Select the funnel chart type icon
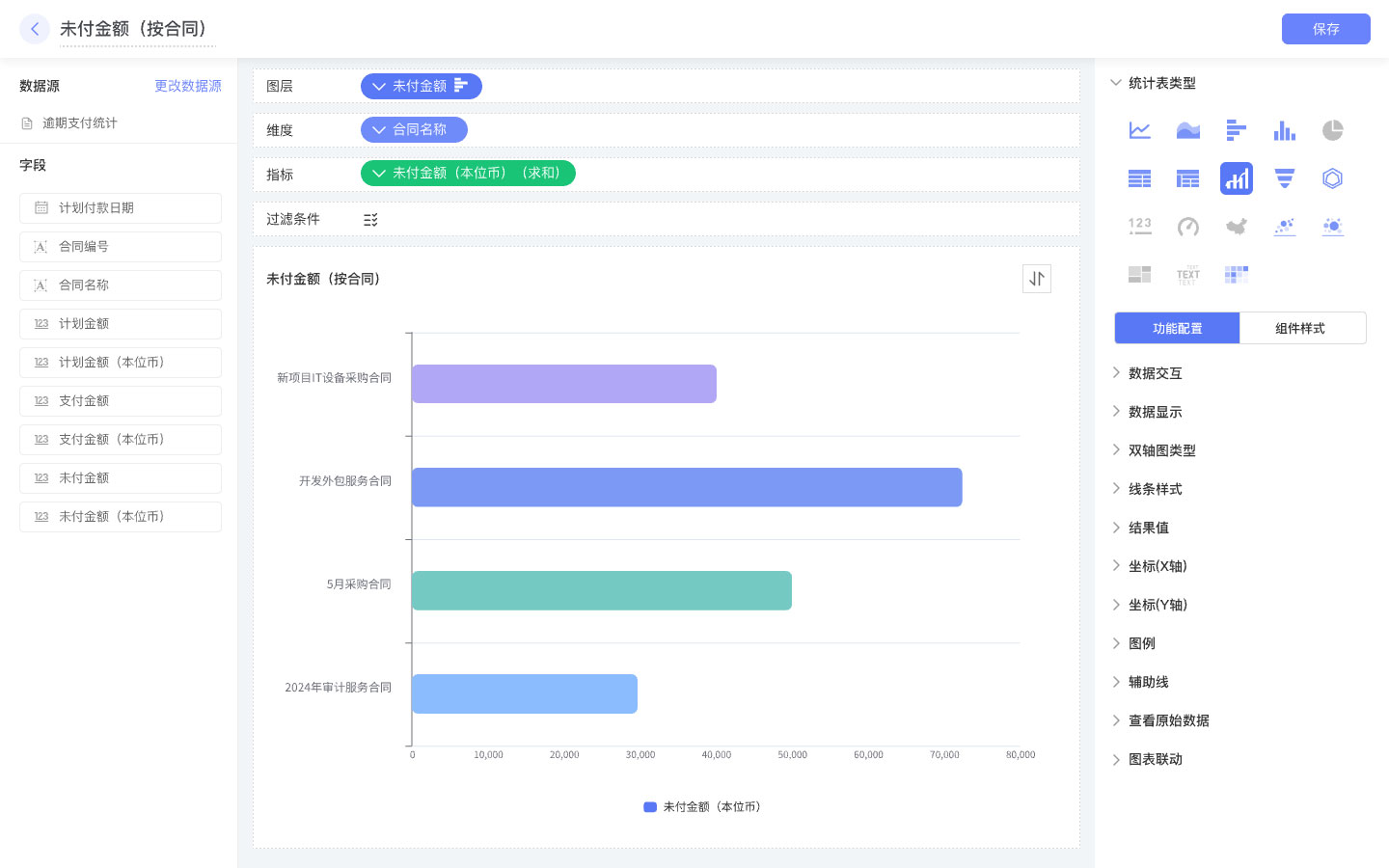1389x868 pixels. pos(1284,178)
